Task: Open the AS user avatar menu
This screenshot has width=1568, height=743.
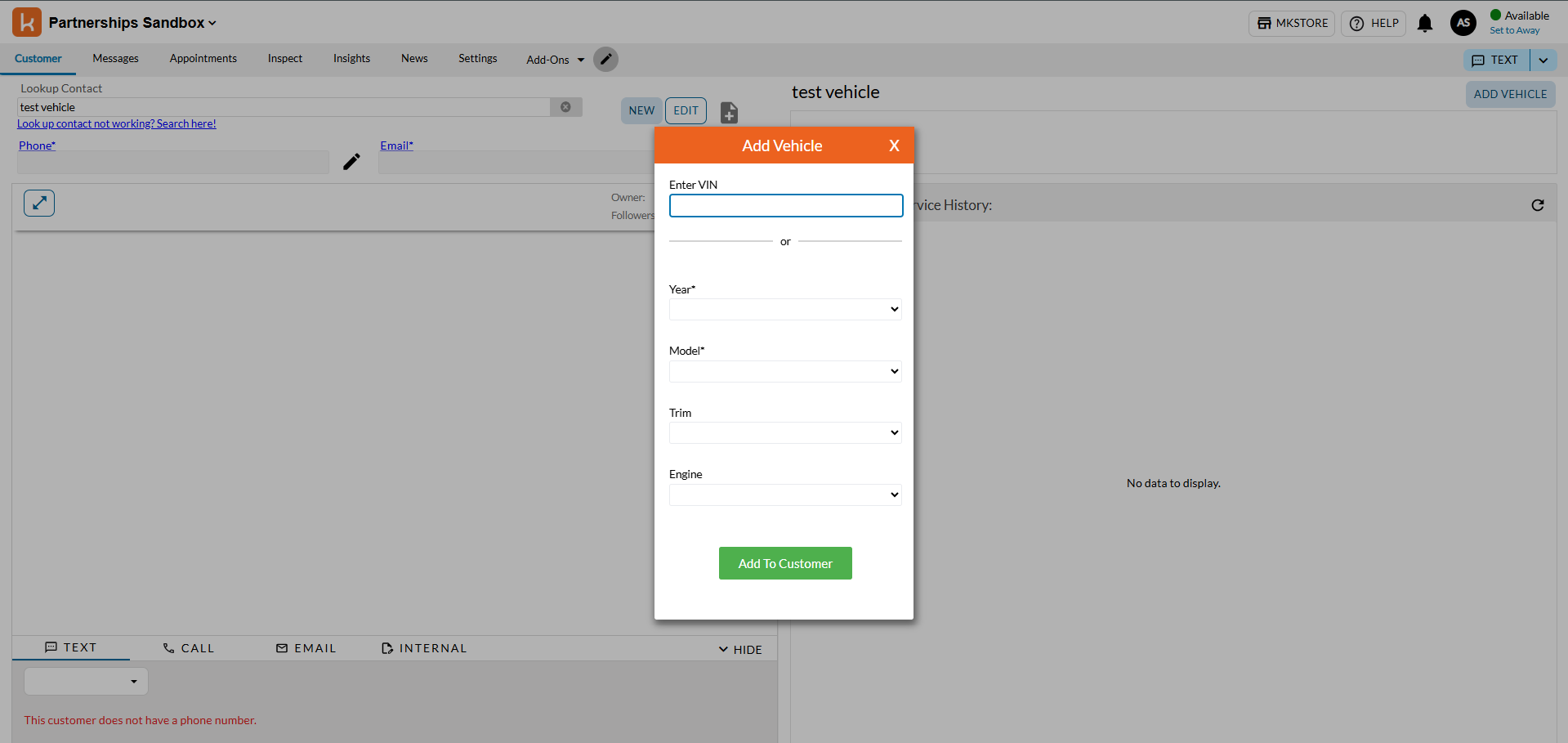Action: (1463, 23)
